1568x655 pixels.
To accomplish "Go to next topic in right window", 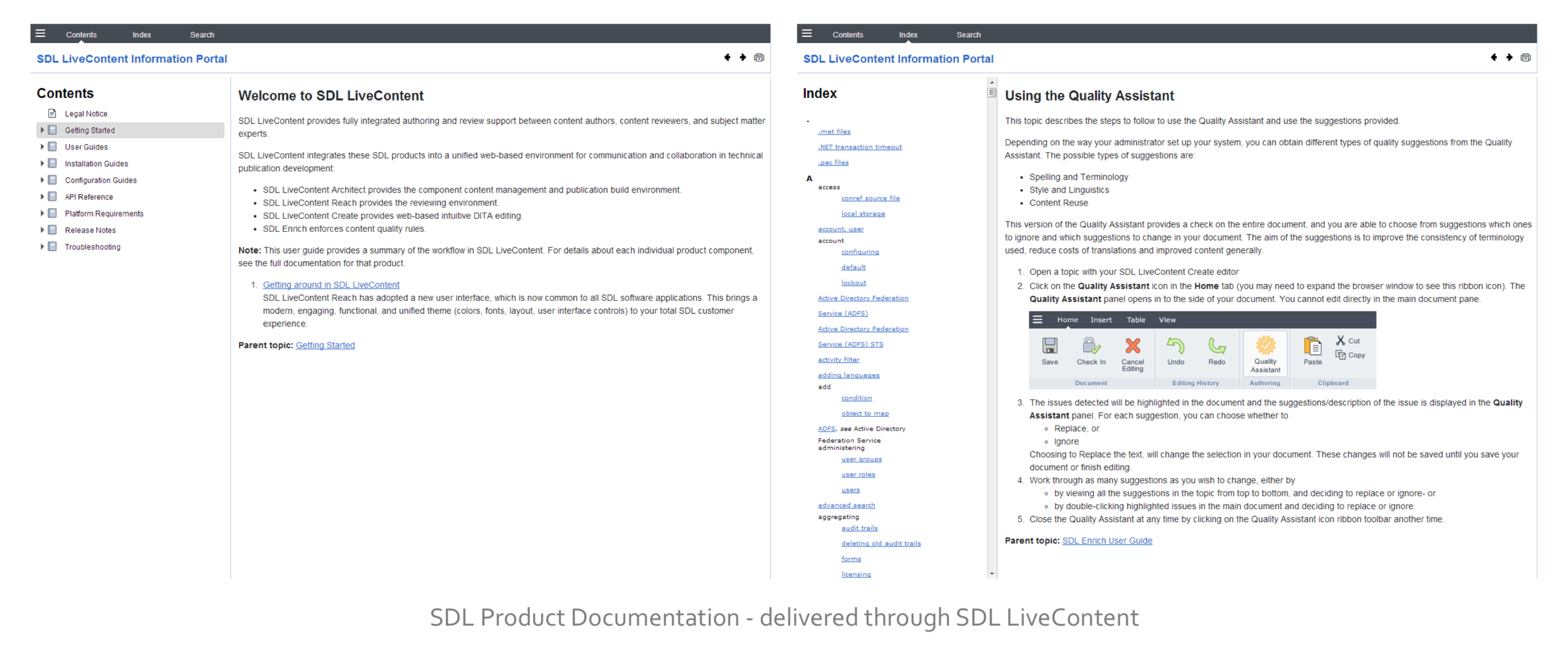I will pos(1509,58).
